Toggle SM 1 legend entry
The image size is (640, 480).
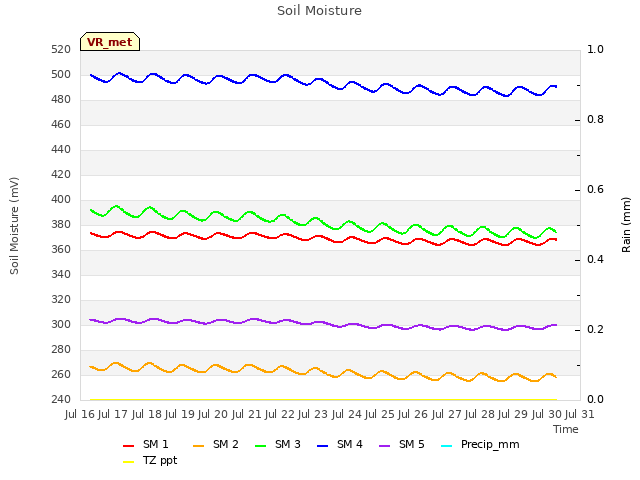145,444
